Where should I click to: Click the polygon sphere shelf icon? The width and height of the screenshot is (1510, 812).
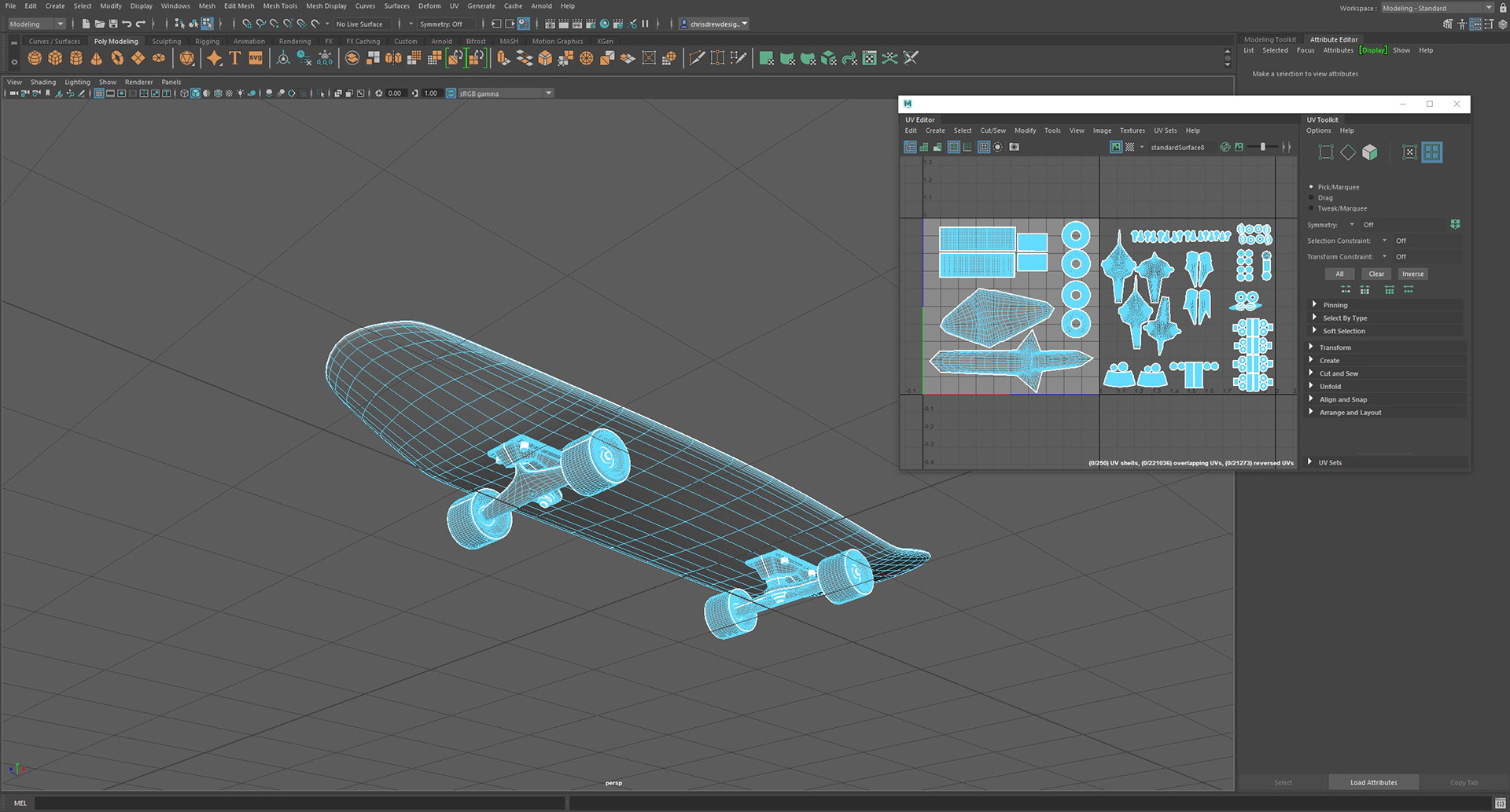click(35, 58)
